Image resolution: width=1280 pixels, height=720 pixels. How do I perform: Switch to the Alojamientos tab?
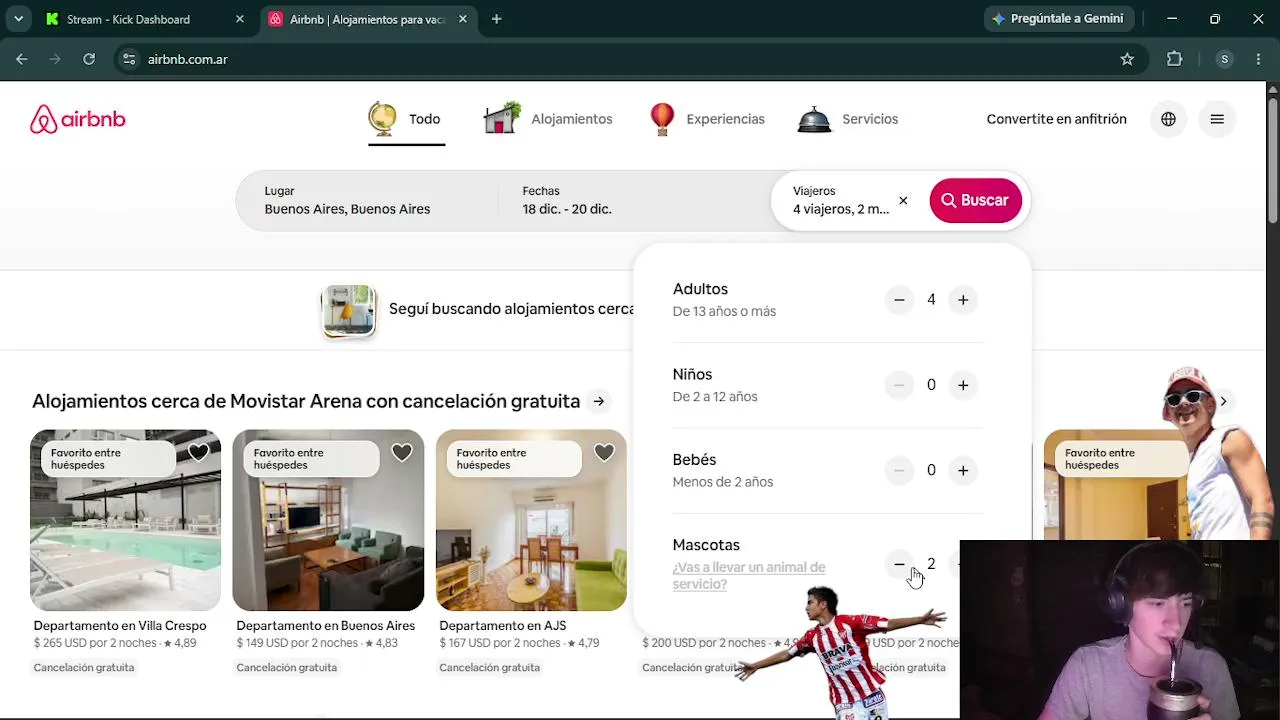pos(547,119)
